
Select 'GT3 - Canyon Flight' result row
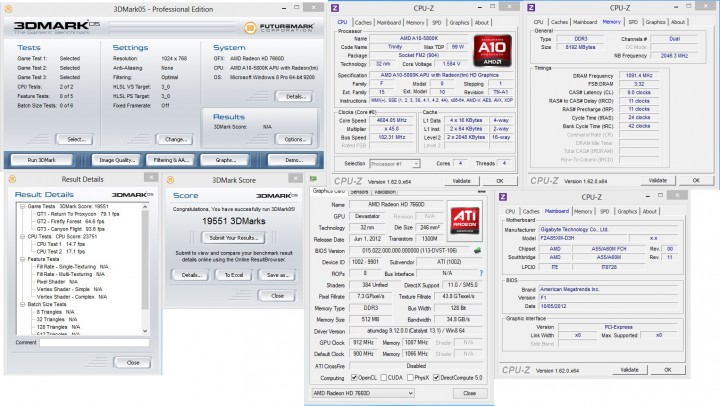(x=70, y=229)
